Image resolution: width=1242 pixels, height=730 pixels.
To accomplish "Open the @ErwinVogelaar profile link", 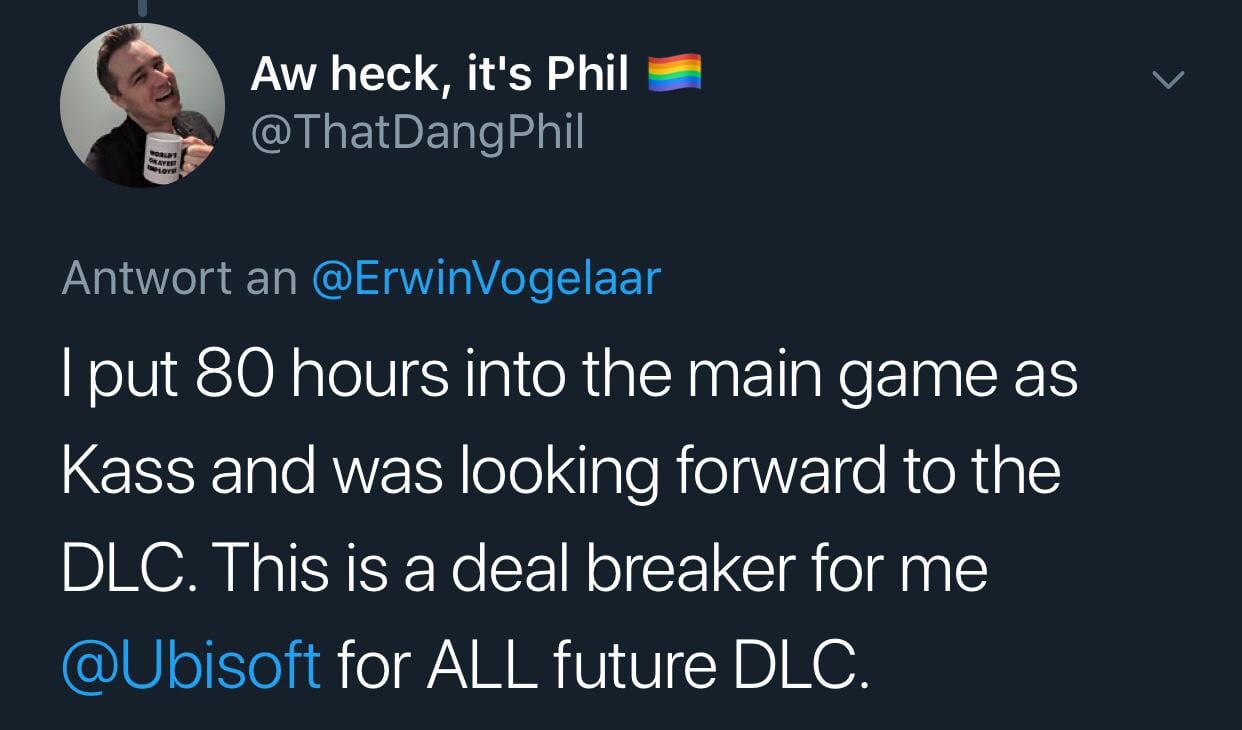I will [487, 278].
